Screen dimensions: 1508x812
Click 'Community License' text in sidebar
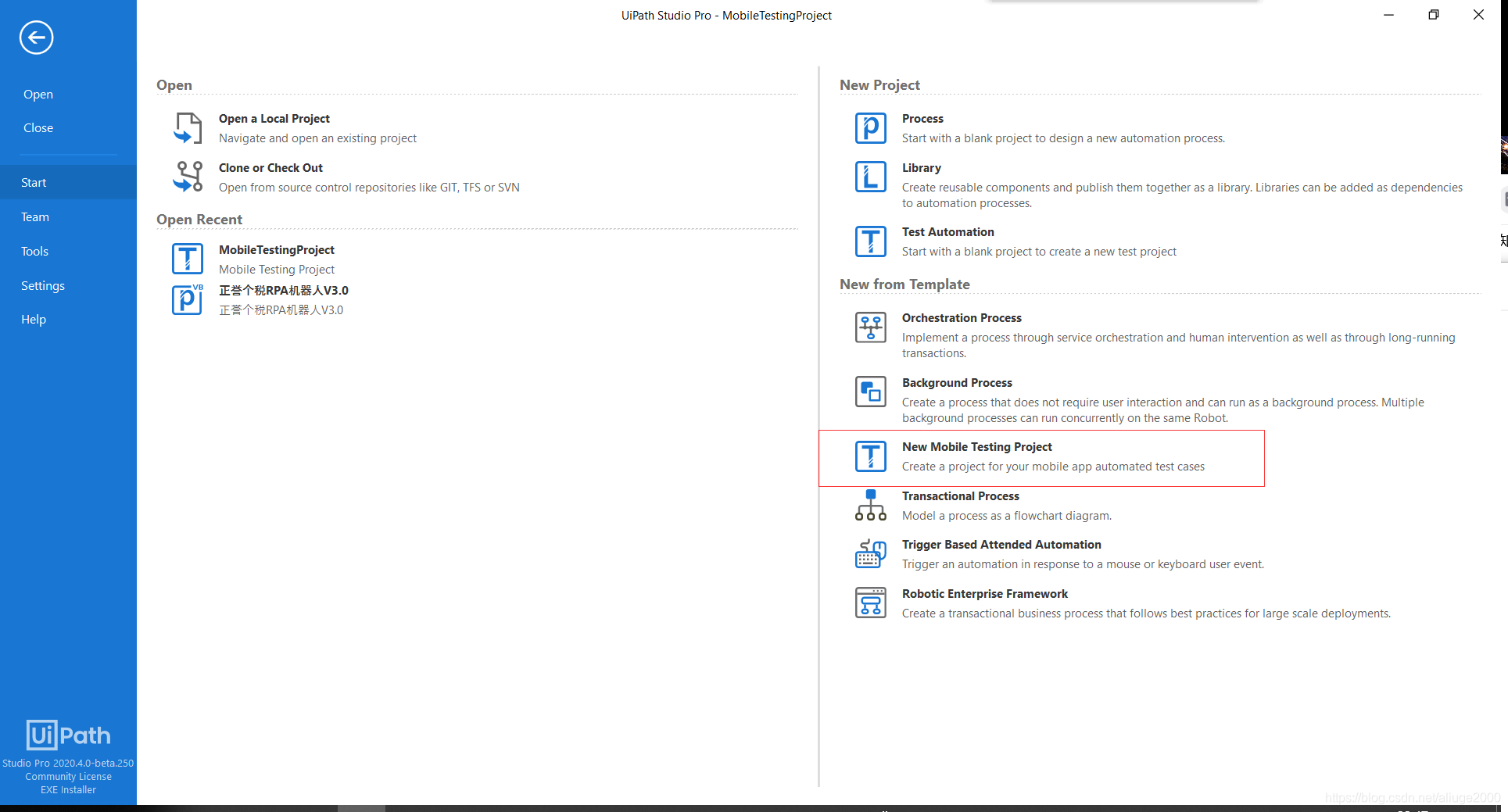click(x=68, y=777)
